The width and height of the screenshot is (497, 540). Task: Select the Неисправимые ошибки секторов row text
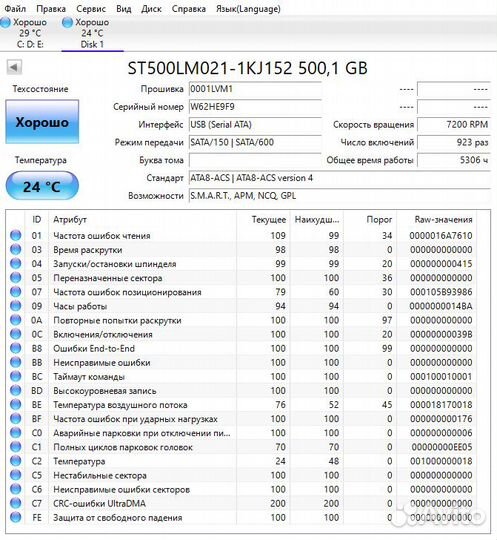(121, 490)
